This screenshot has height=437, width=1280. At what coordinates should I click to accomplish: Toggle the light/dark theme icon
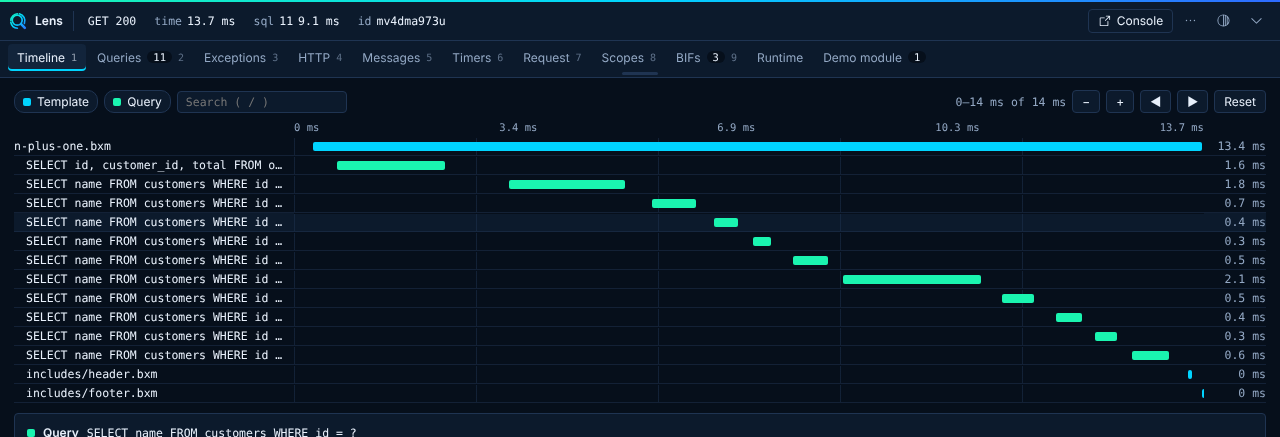tap(1223, 21)
